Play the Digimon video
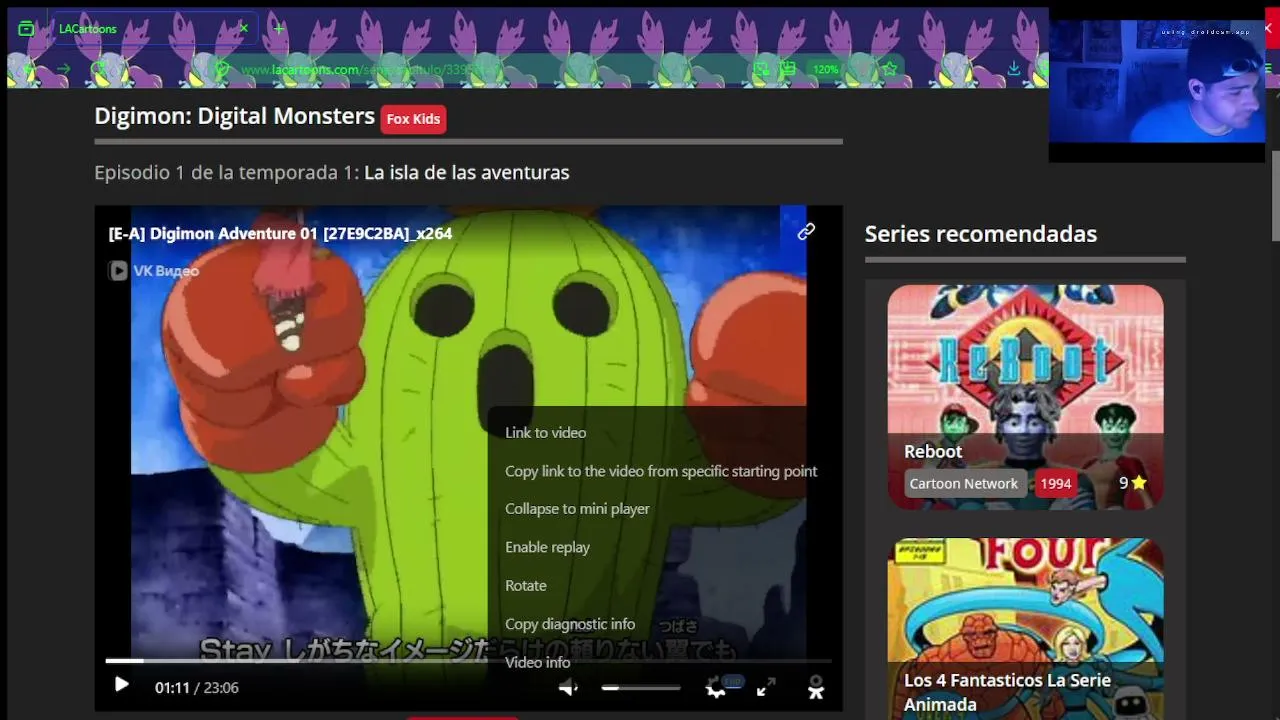Image resolution: width=1280 pixels, height=720 pixels. coord(121,685)
